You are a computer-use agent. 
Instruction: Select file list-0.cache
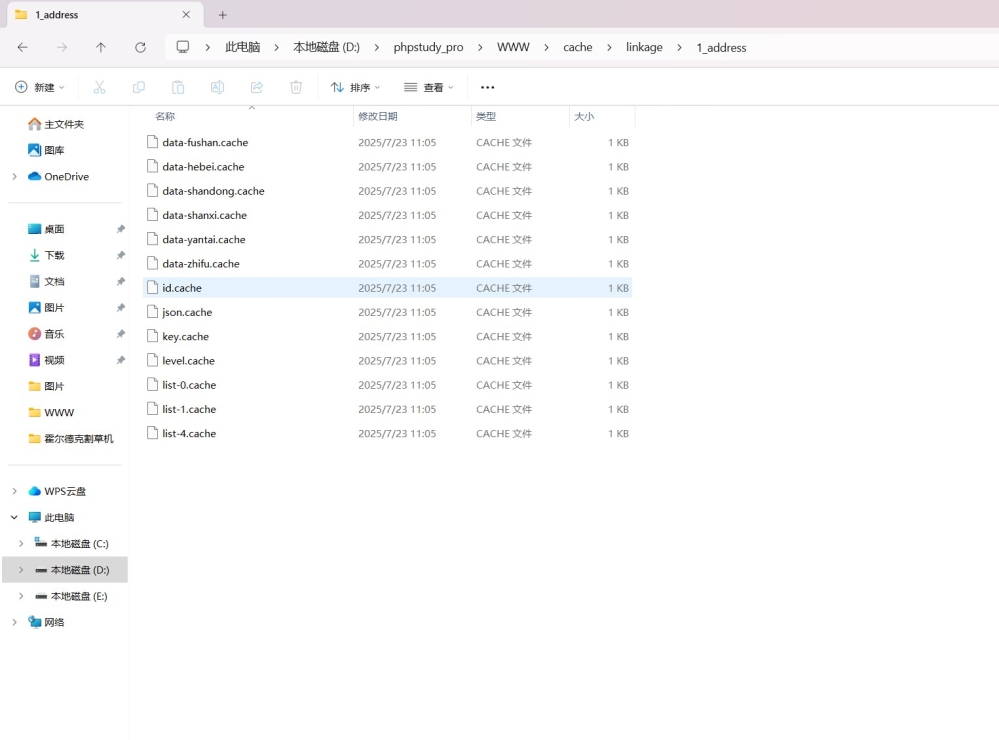pyautogui.click(x=387, y=385)
